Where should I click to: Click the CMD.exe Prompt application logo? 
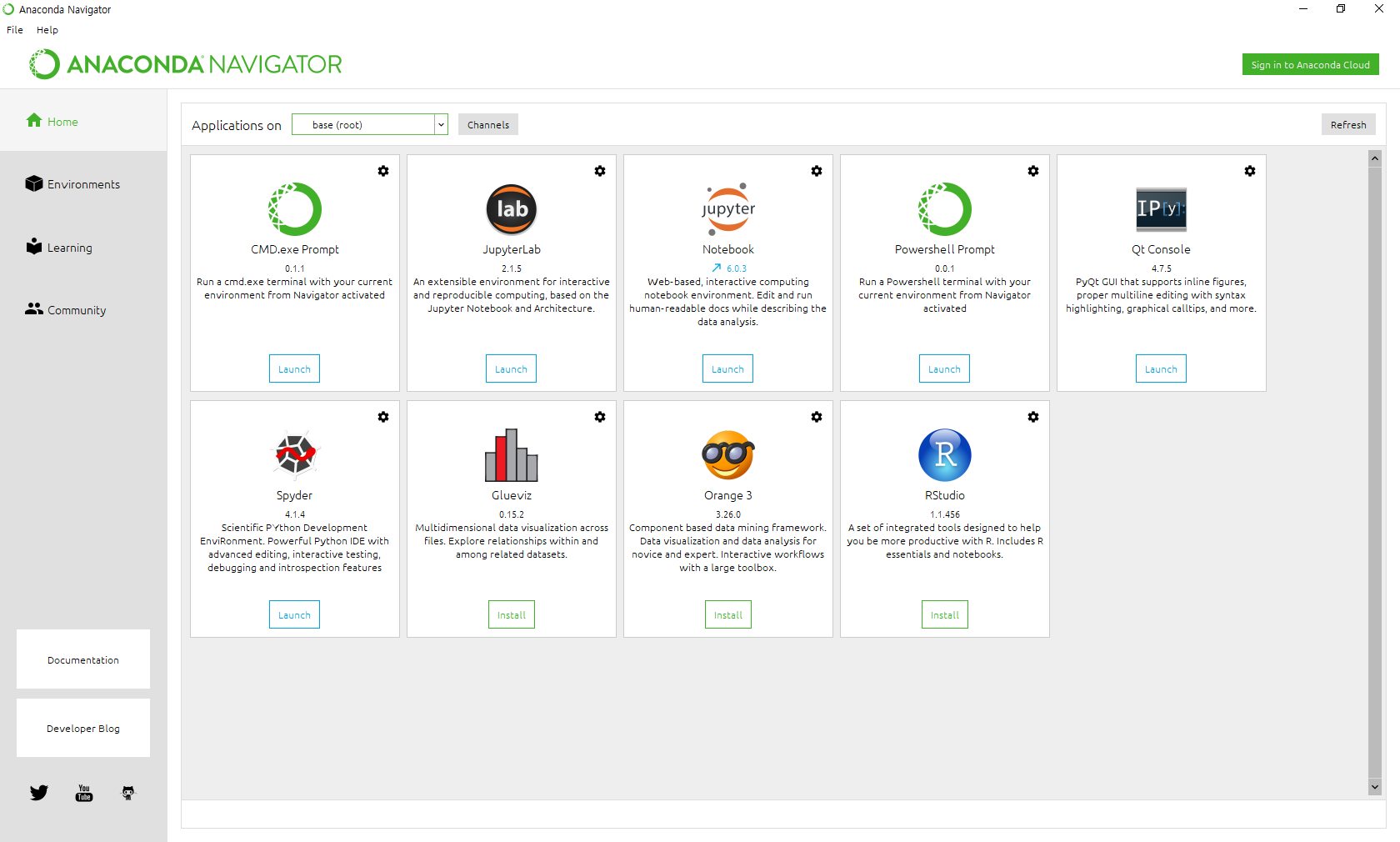[x=295, y=209]
